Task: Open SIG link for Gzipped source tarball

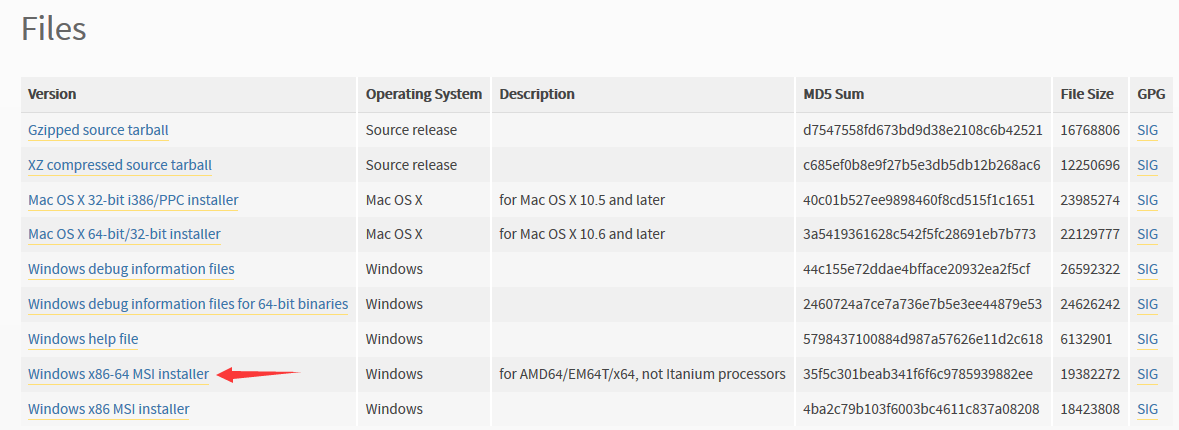Action: tap(1147, 130)
